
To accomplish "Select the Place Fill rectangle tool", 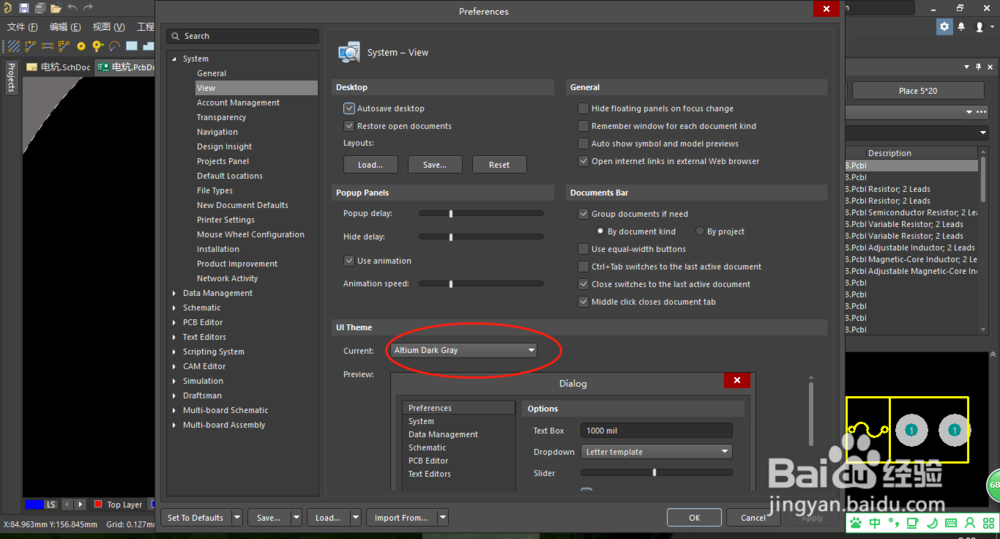I will click(x=132, y=46).
